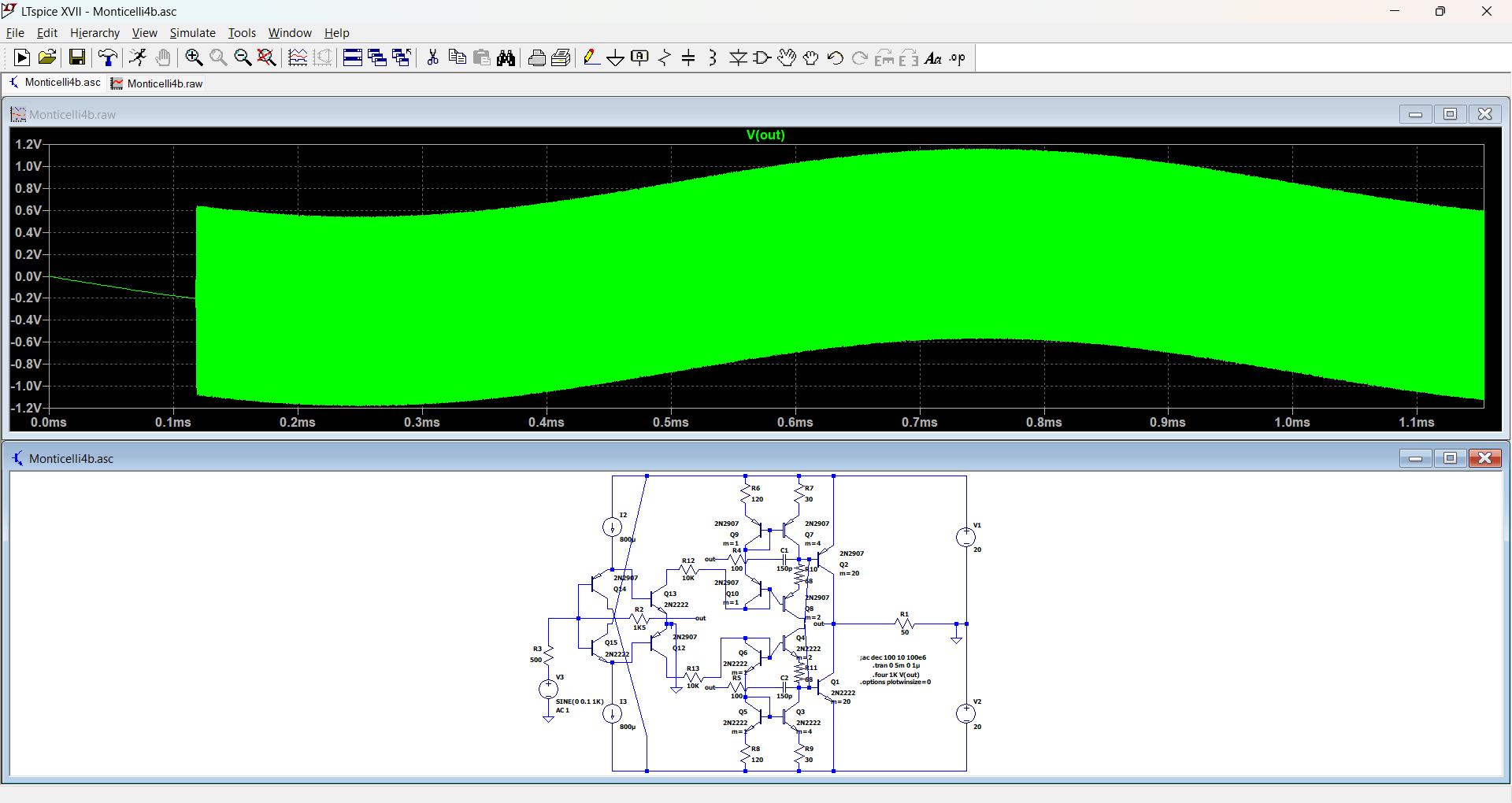Open the Window menu
Screen dimensions: 1512x803
pos(290,33)
